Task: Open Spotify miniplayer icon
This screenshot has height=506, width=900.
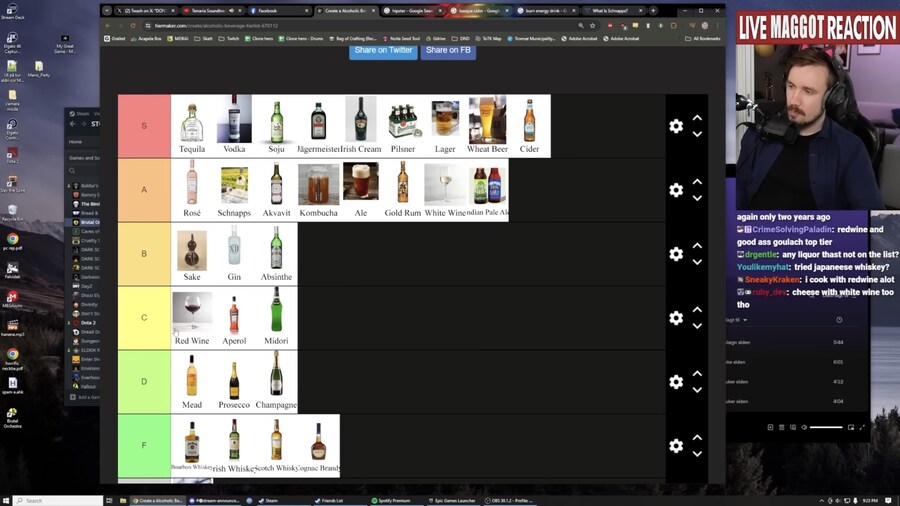Action: 851,427
